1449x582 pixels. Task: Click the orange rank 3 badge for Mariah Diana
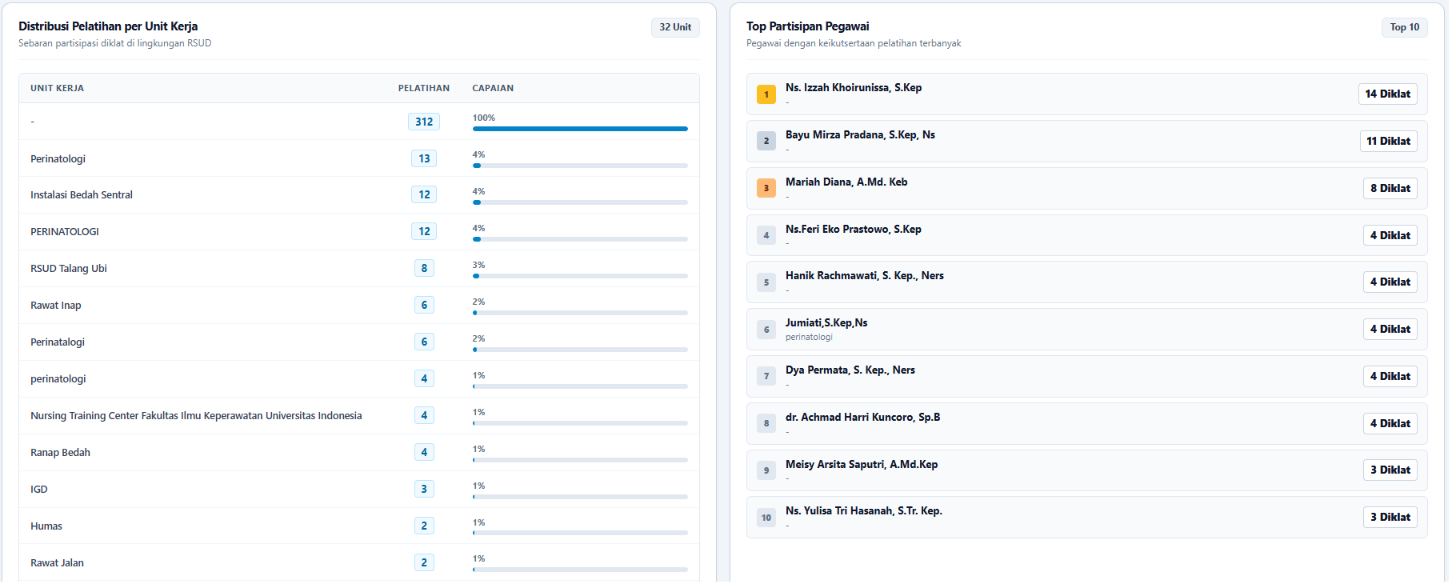(766, 188)
